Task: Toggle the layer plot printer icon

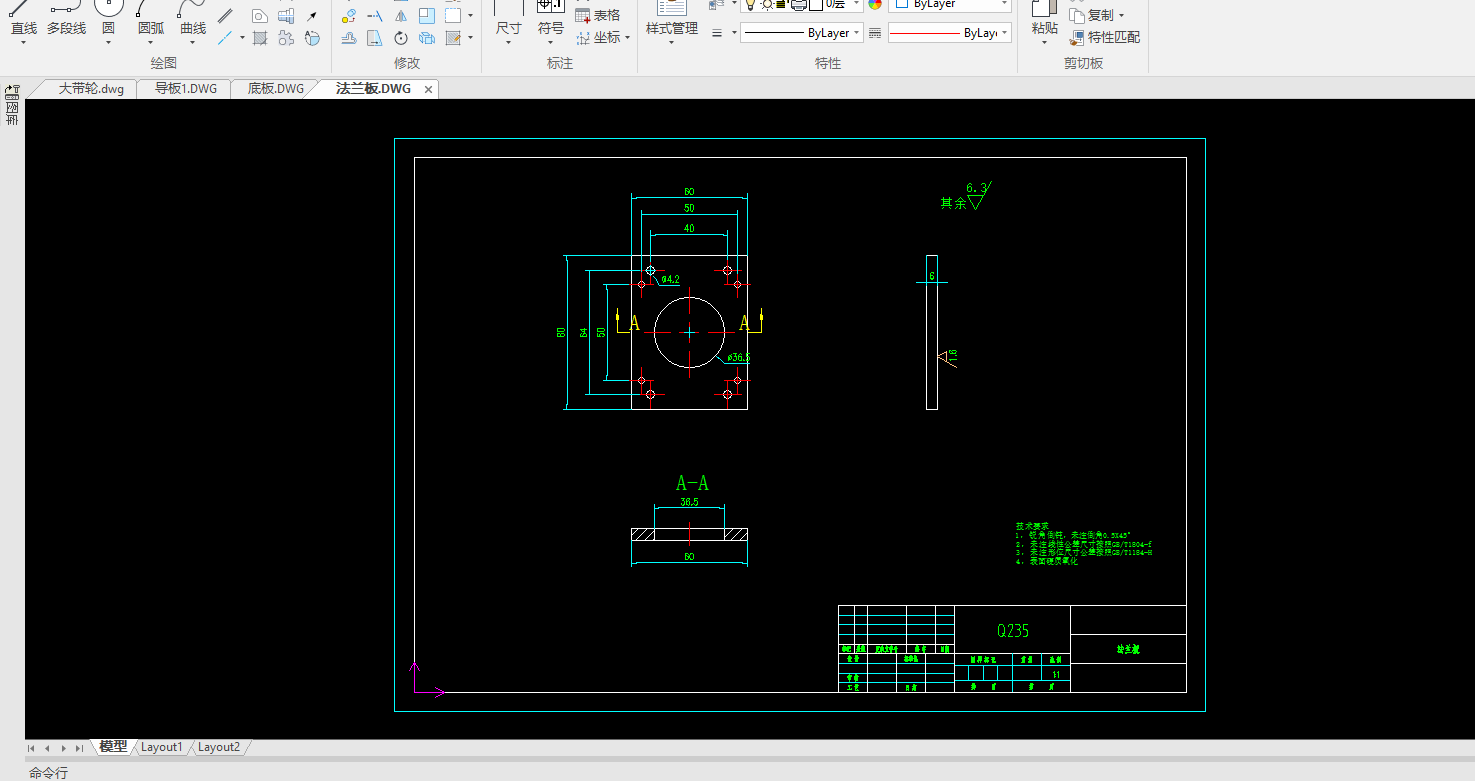Action: [798, 4]
